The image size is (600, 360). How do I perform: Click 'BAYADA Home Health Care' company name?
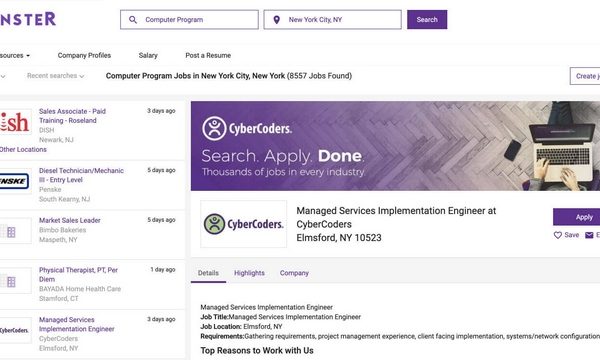coord(80,289)
